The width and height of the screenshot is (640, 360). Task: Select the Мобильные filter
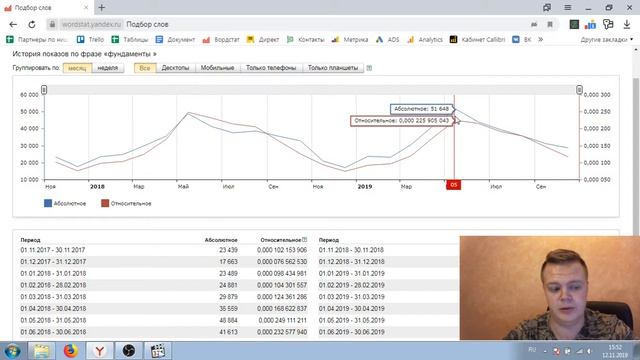pos(218,68)
